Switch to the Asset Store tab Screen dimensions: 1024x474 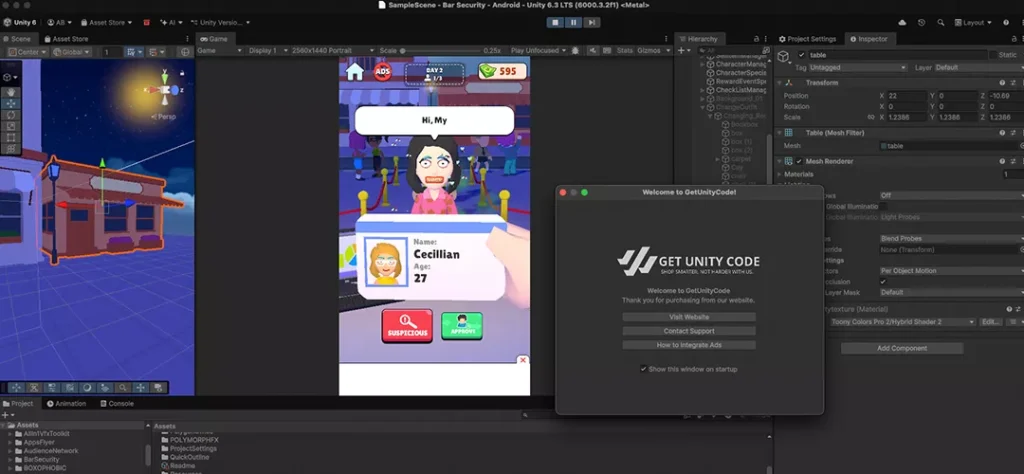pyautogui.click(x=66, y=39)
